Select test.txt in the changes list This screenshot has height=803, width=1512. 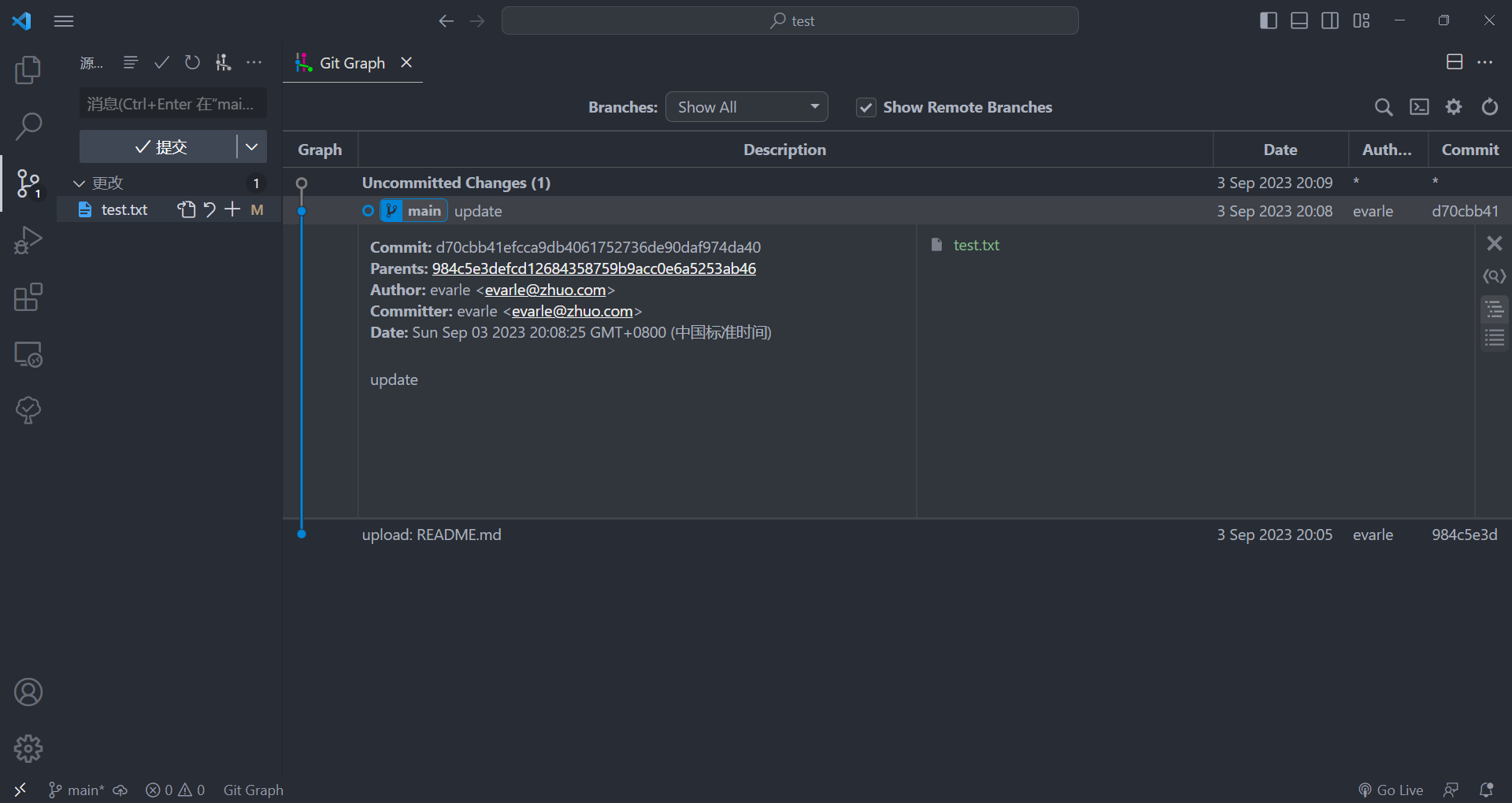coord(124,209)
